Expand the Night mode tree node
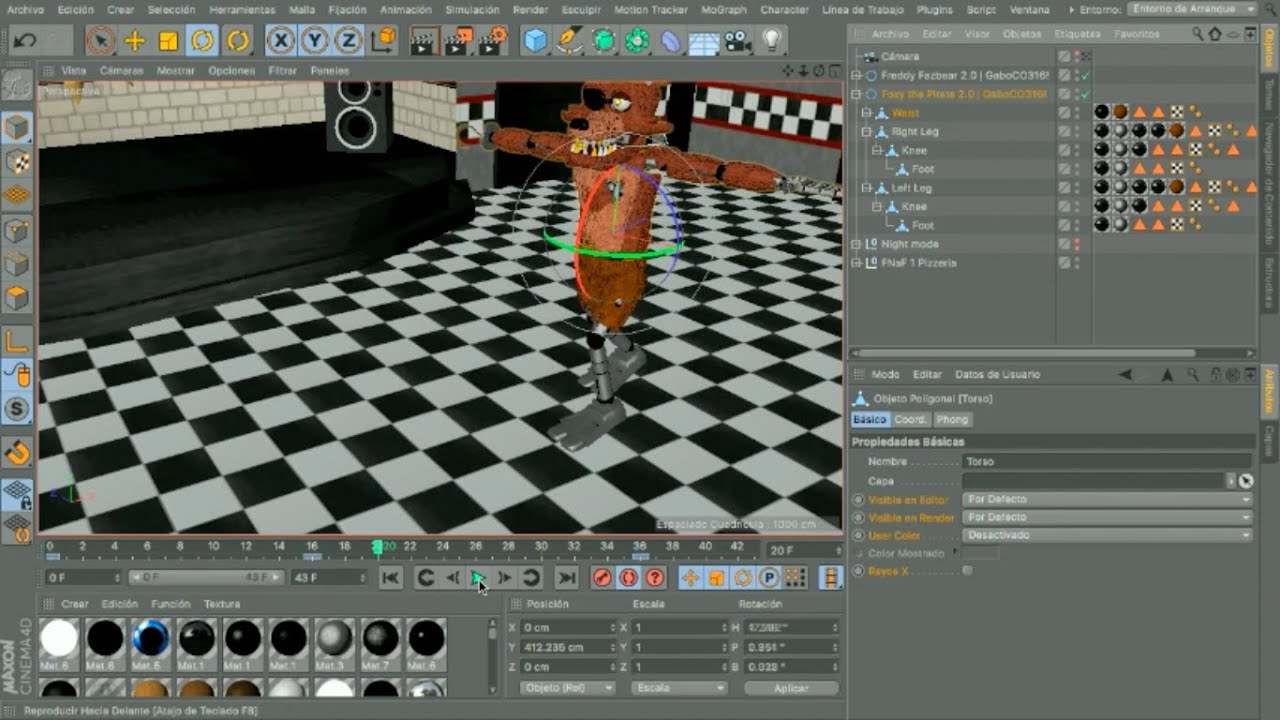Viewport: 1280px width, 720px height. [x=856, y=244]
